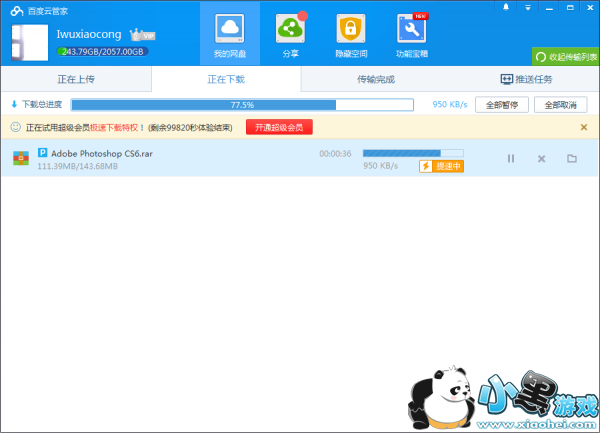Click the 下载总进度 download arrow icon
The image size is (600, 433).
[x=14, y=104]
